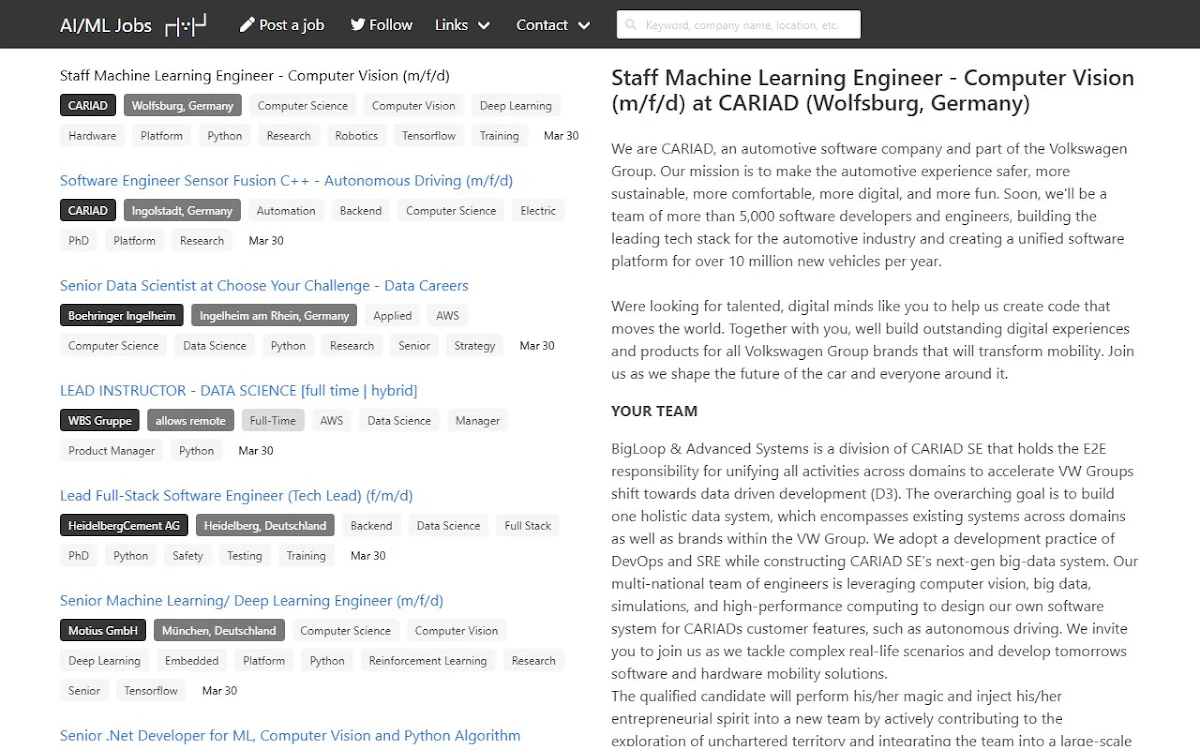This screenshot has height=750, width=1200.
Task: Click the Testing tag
Action: (x=245, y=556)
